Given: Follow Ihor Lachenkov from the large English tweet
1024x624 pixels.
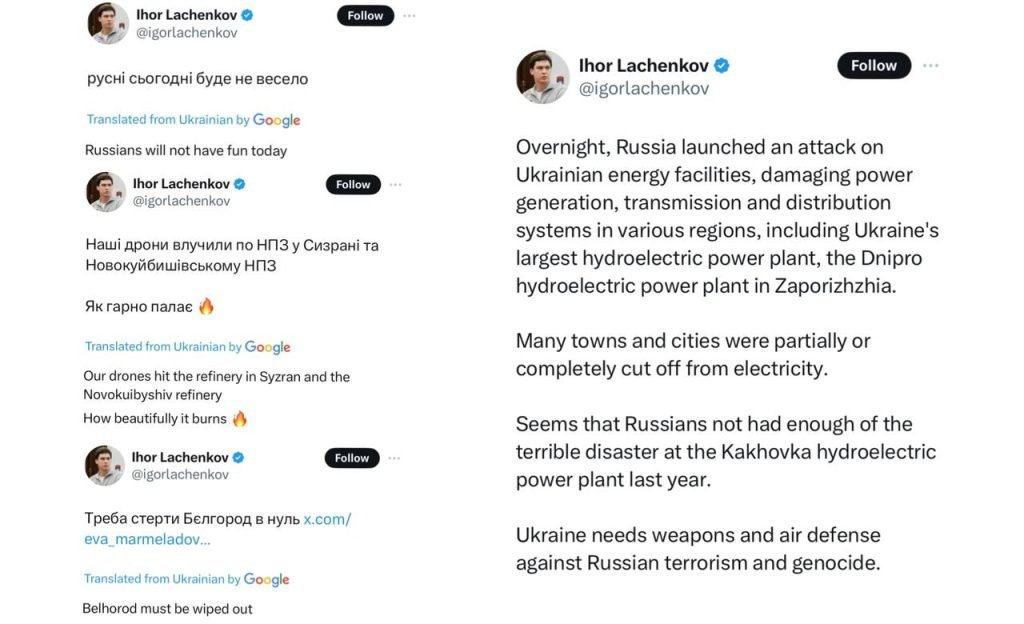Looking at the screenshot, I should click(x=873, y=66).
